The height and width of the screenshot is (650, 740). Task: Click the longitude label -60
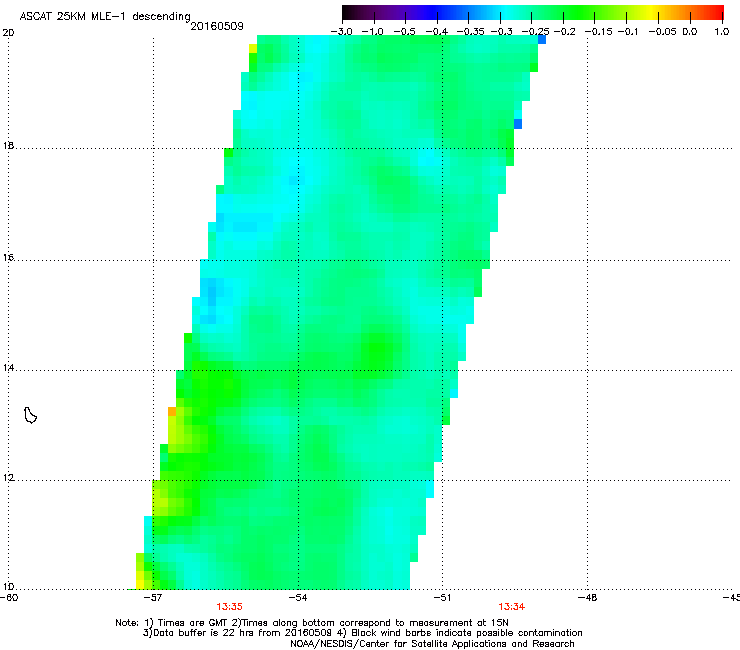9,598
